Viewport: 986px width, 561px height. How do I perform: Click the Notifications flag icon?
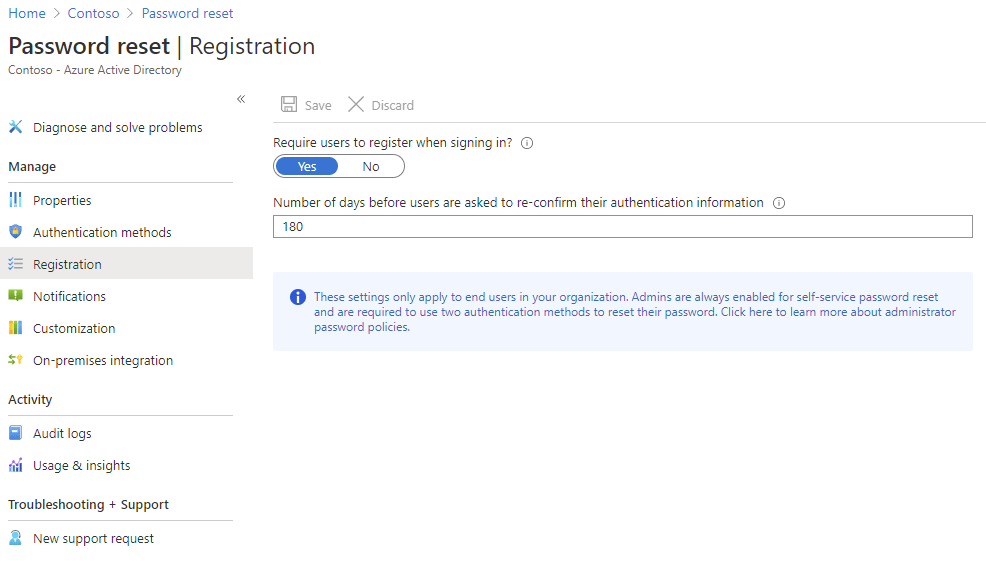pos(15,296)
